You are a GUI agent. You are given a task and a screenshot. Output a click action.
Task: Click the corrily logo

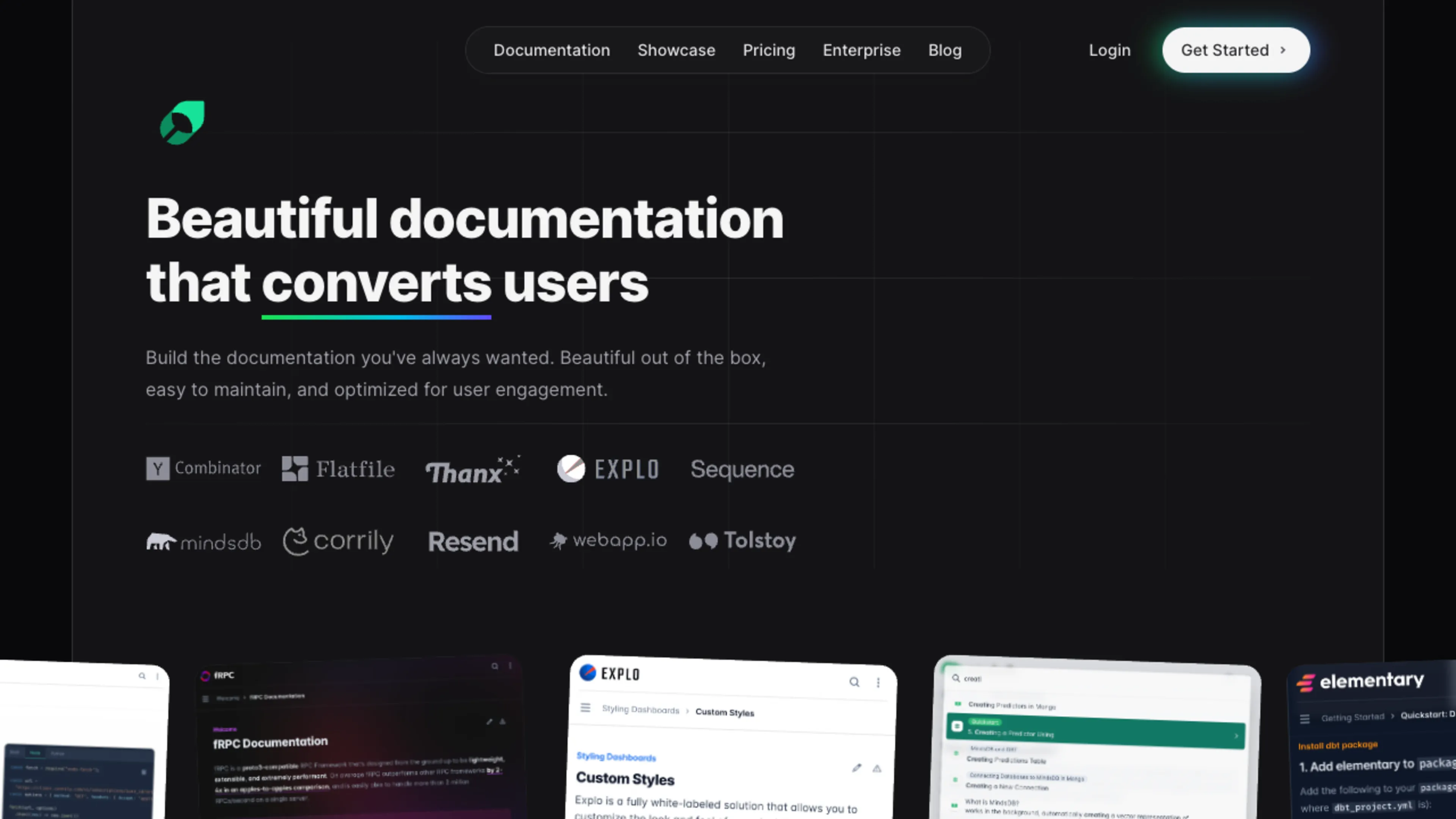(338, 541)
